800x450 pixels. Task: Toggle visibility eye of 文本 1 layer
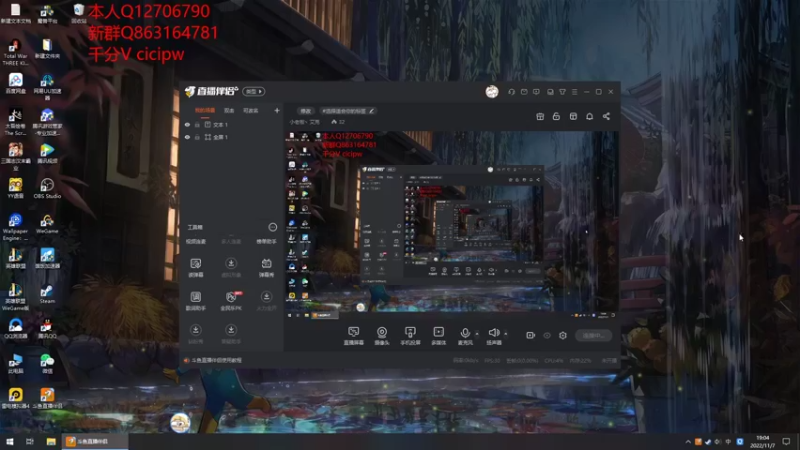pos(187,124)
